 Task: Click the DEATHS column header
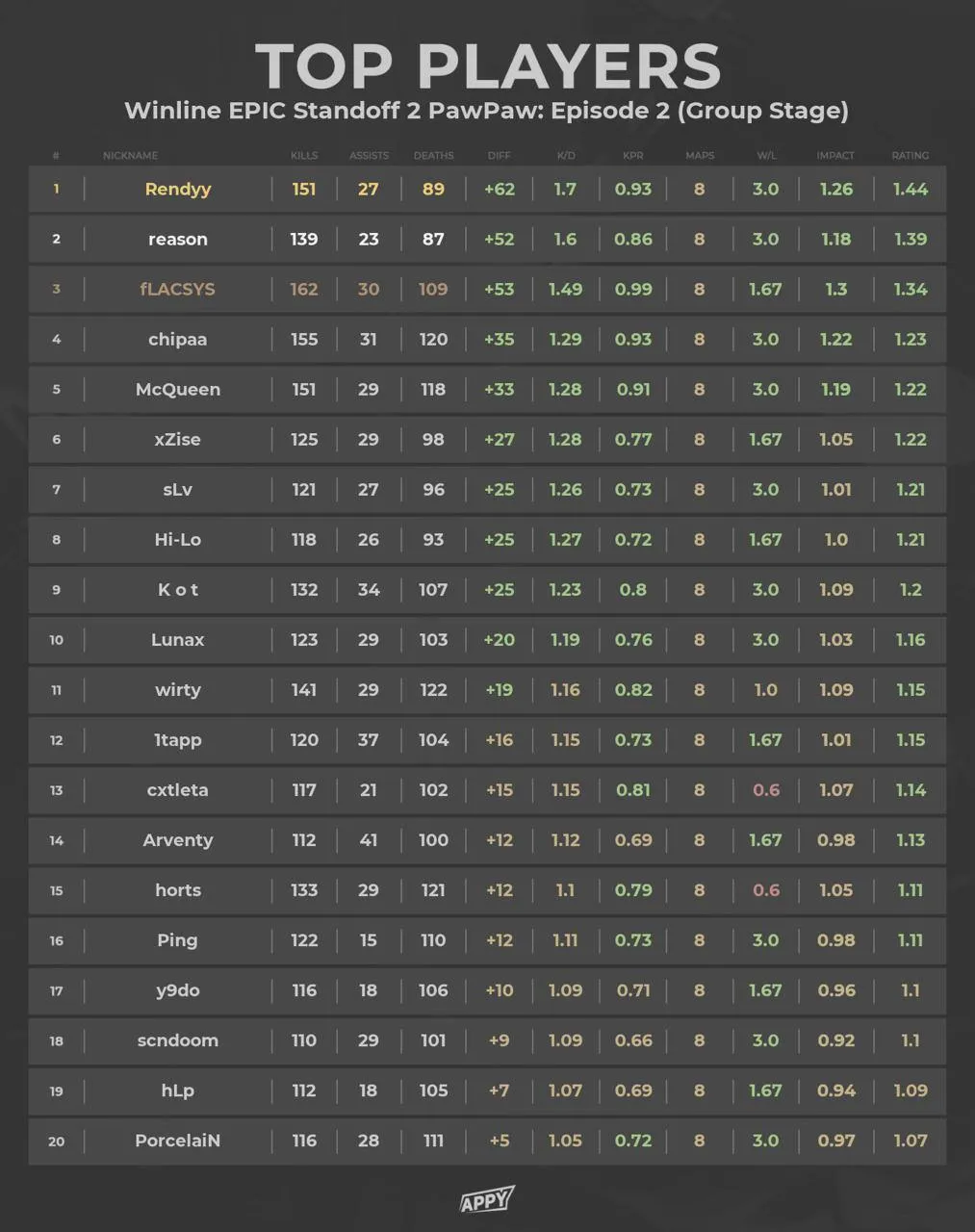tap(433, 155)
